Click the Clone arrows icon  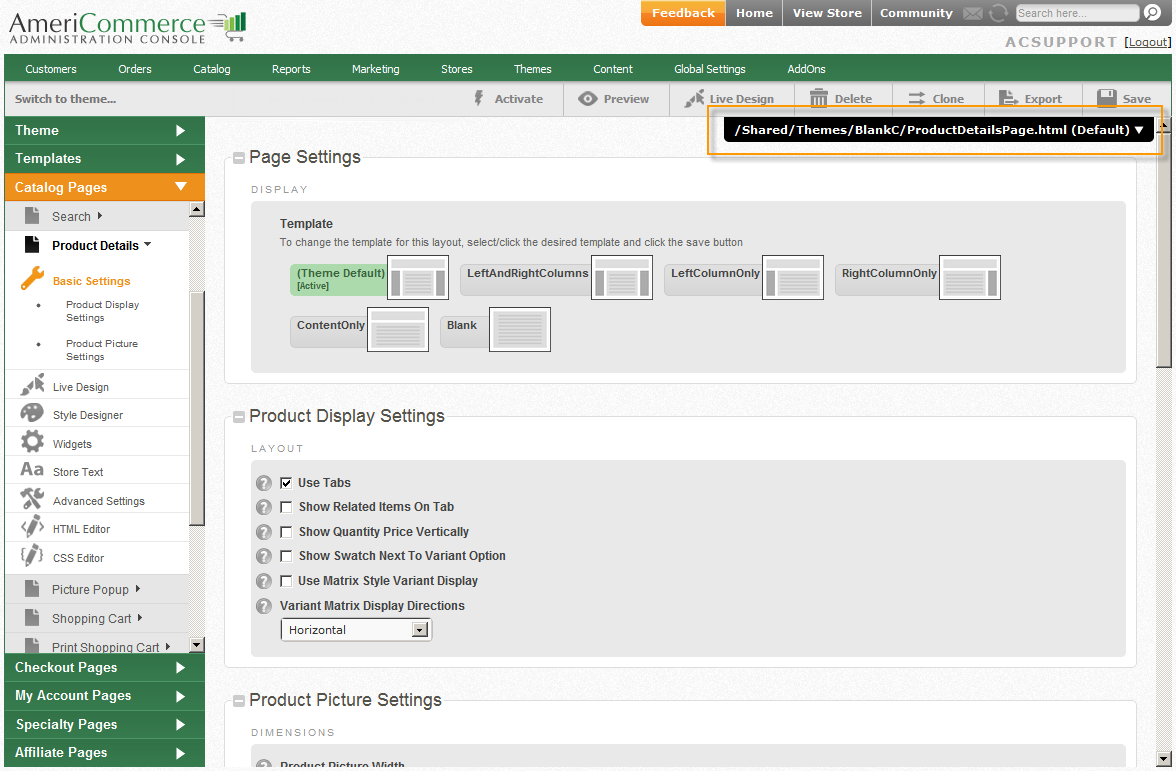click(916, 98)
